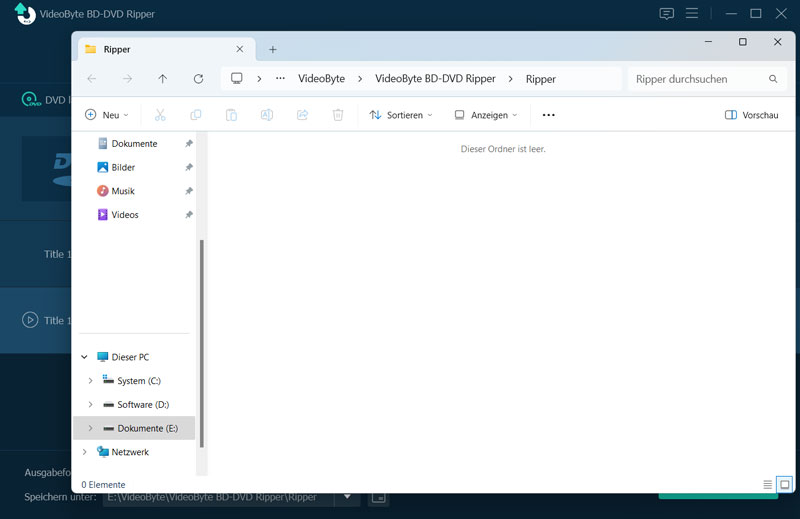Click play icon beside Title in VideoByte
The height and width of the screenshot is (519, 800).
tap(30, 320)
